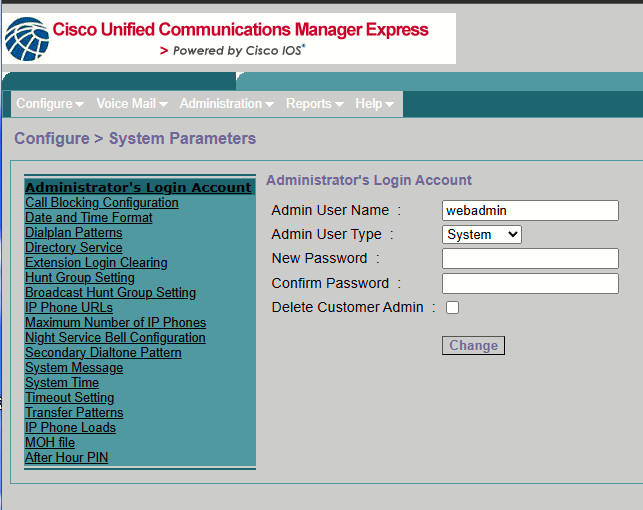Click the Confirm Password field
Viewport: 643px width, 510px height.
[530, 283]
